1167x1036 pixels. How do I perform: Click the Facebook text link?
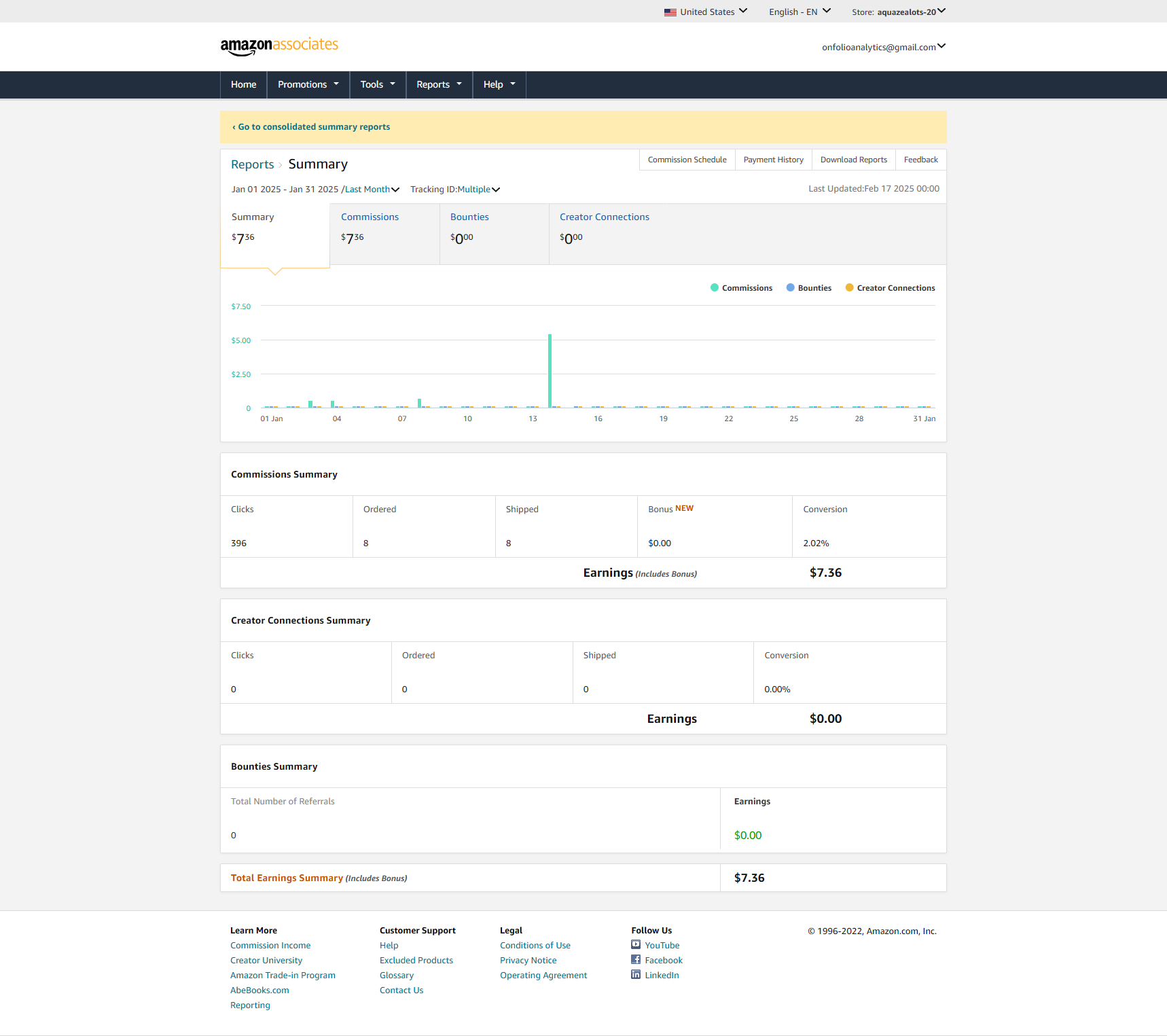664,960
